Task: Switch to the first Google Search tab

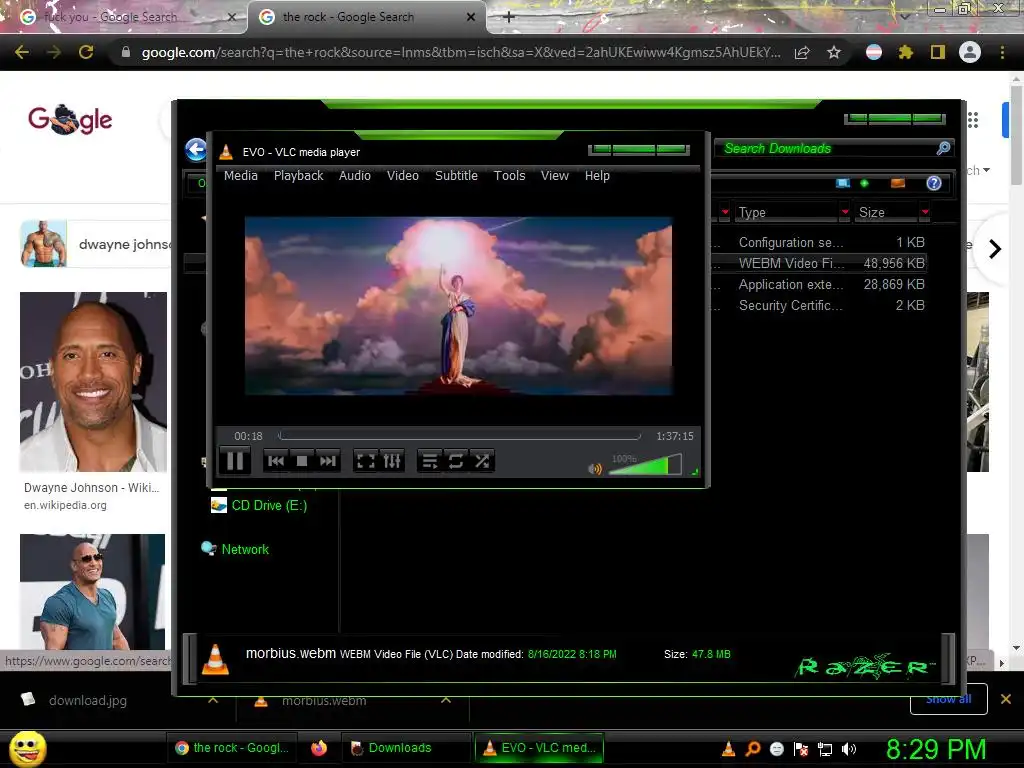Action: (x=124, y=17)
